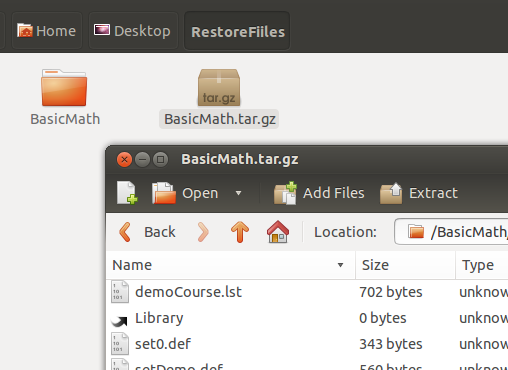Image resolution: width=508 pixels, height=370 pixels.
Task: Close the BasicMath.tar.gz archive window
Action: tap(124, 160)
